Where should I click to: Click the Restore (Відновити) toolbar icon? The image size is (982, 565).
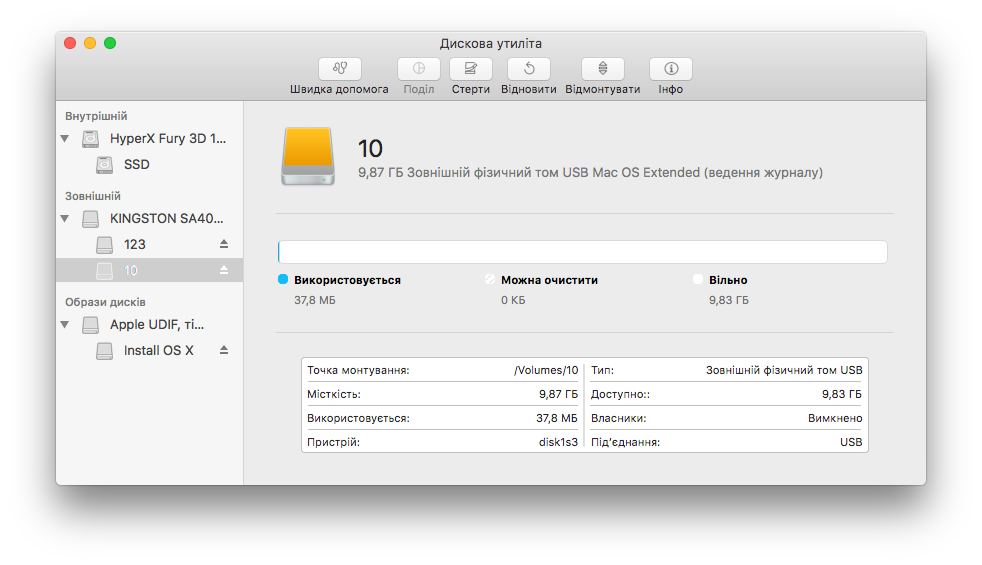tap(529, 69)
